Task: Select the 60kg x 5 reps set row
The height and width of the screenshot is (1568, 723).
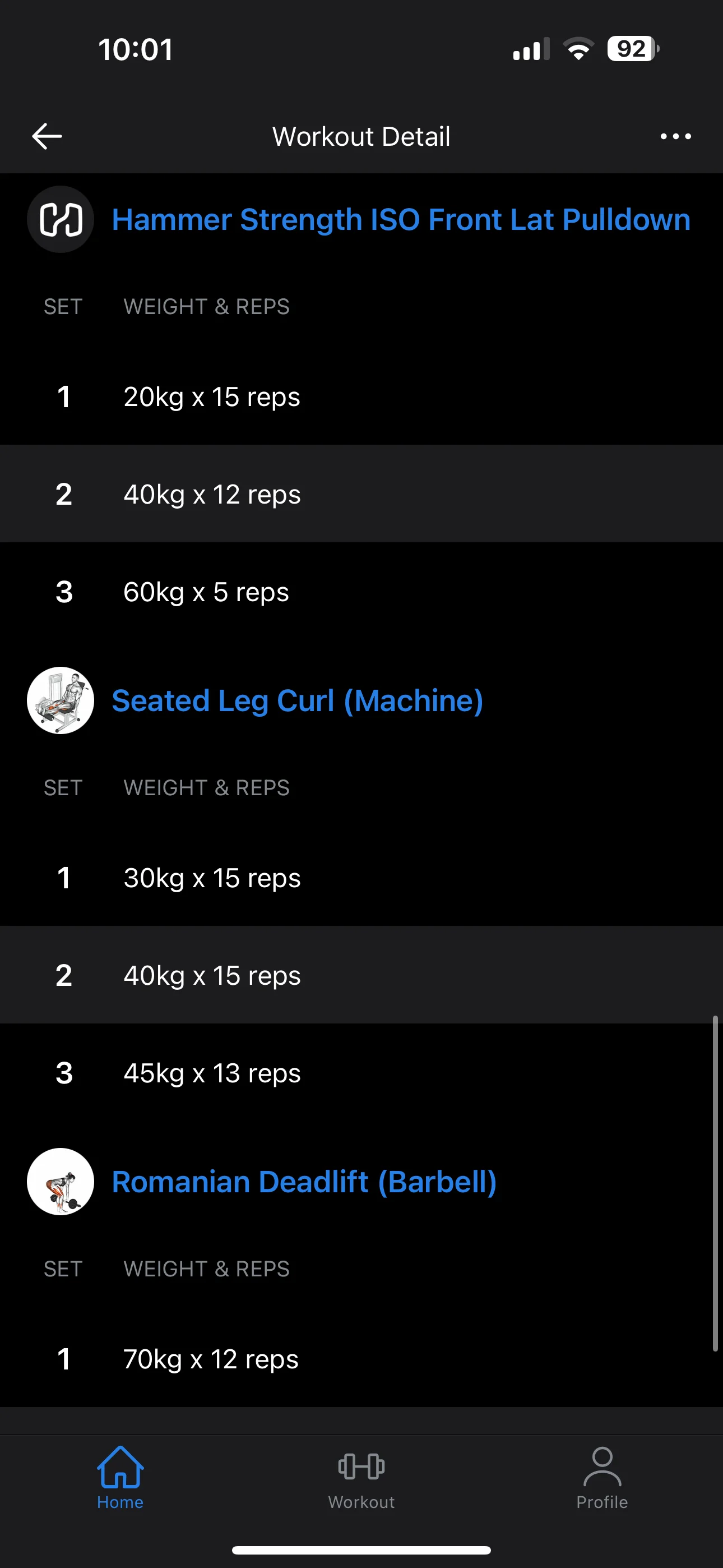Action: (x=361, y=592)
